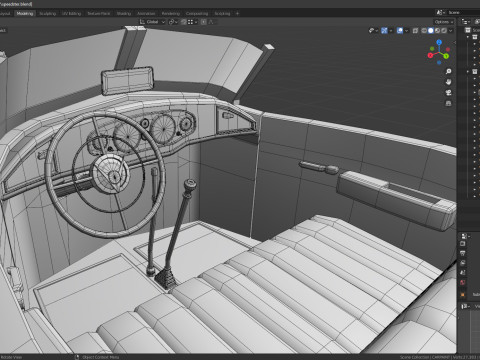Open the snapping options dropdown
The image size is (480, 360).
[192, 22]
